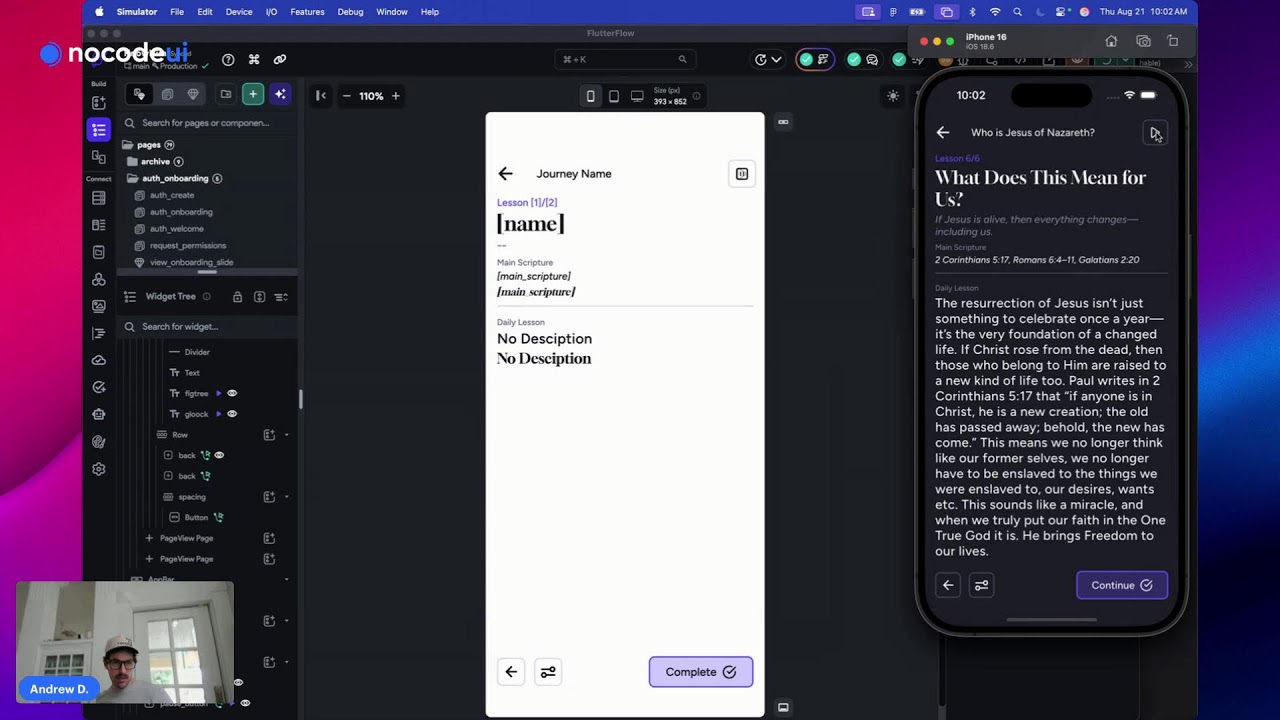Open the Simulator Edit menu
The image size is (1280, 720).
pos(205,12)
